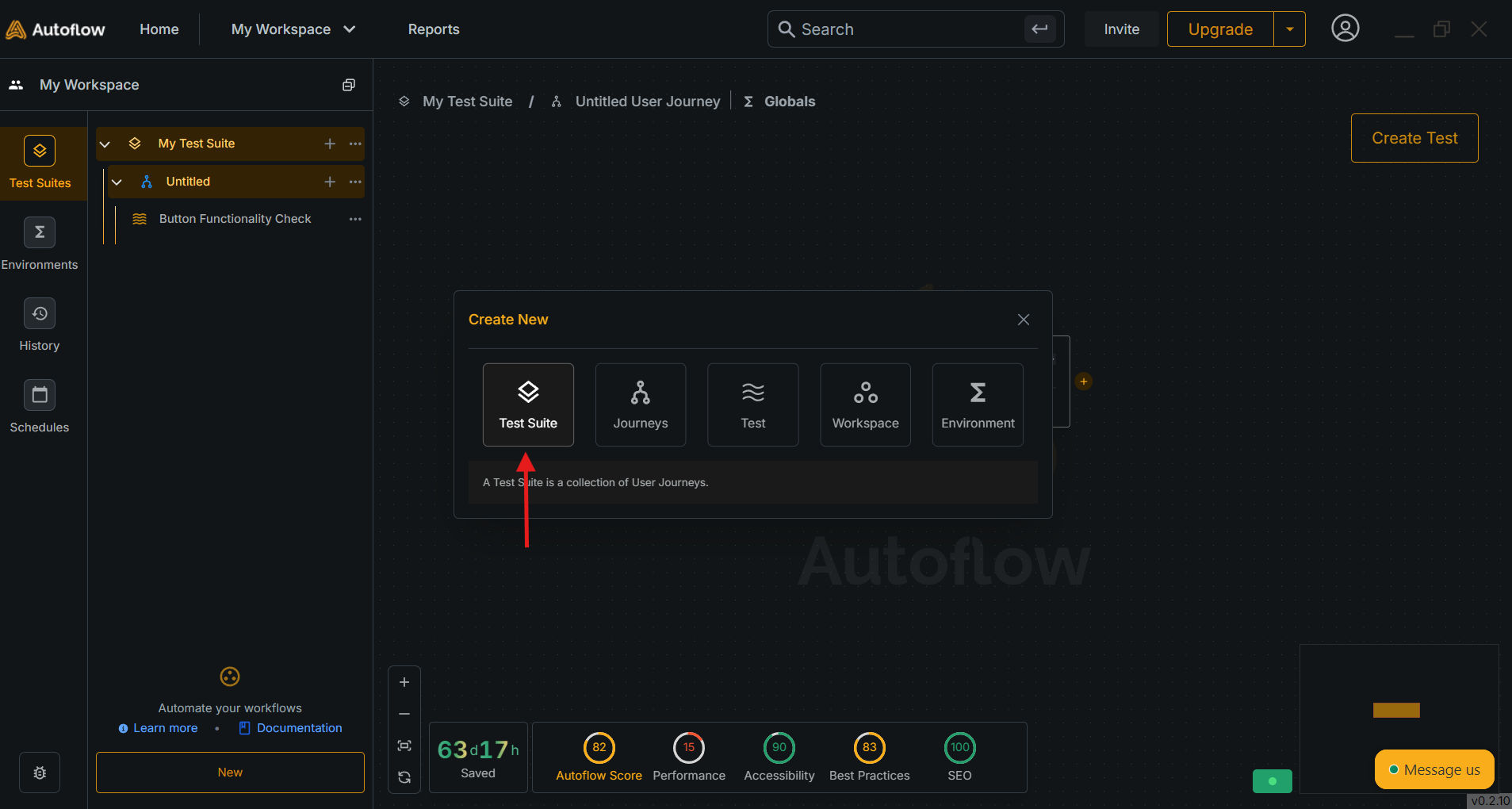Screen dimensions: 1512x809
Task: Open the Schedules sidebar panel
Action: pyautogui.click(x=40, y=406)
